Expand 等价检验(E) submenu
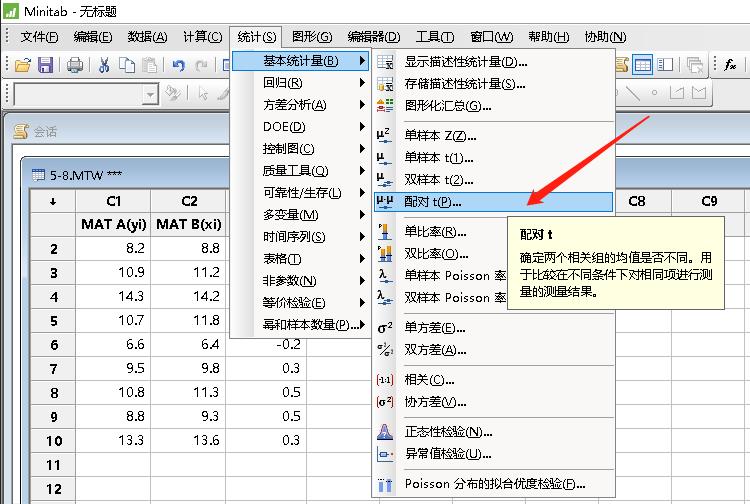The image size is (750, 504). pyautogui.click(x=300, y=303)
